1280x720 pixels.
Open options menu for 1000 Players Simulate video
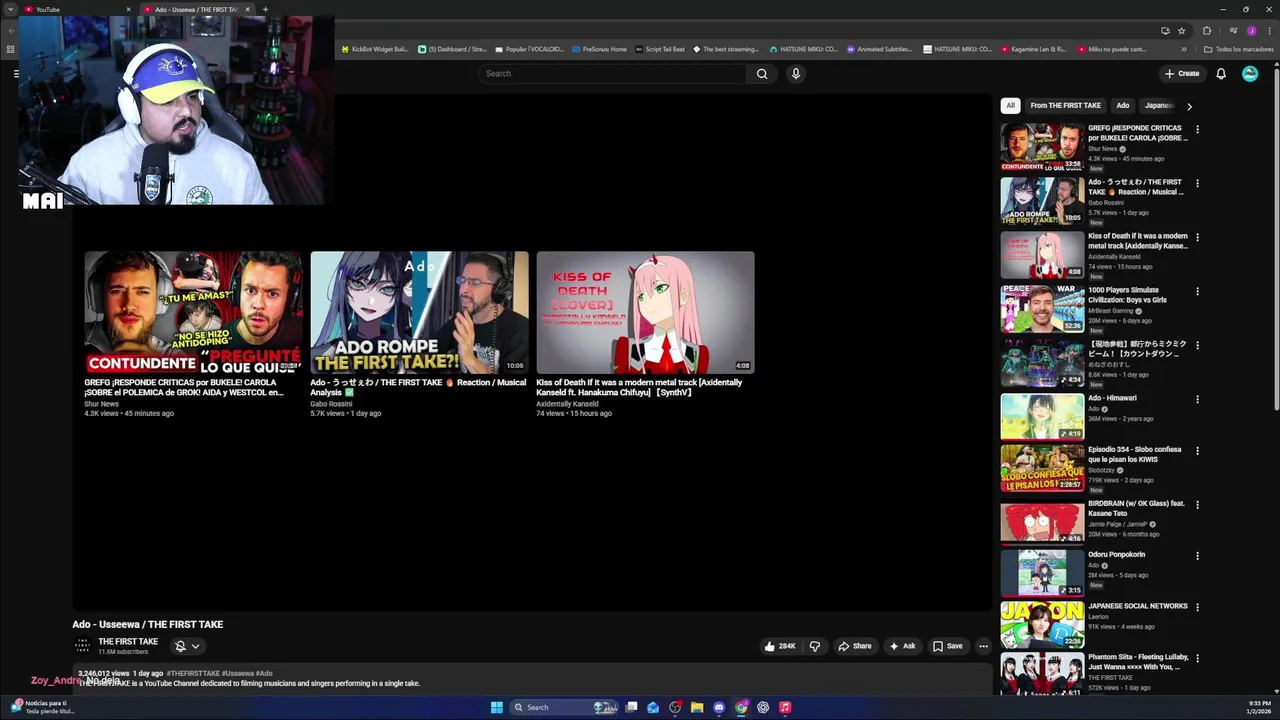click(1197, 291)
